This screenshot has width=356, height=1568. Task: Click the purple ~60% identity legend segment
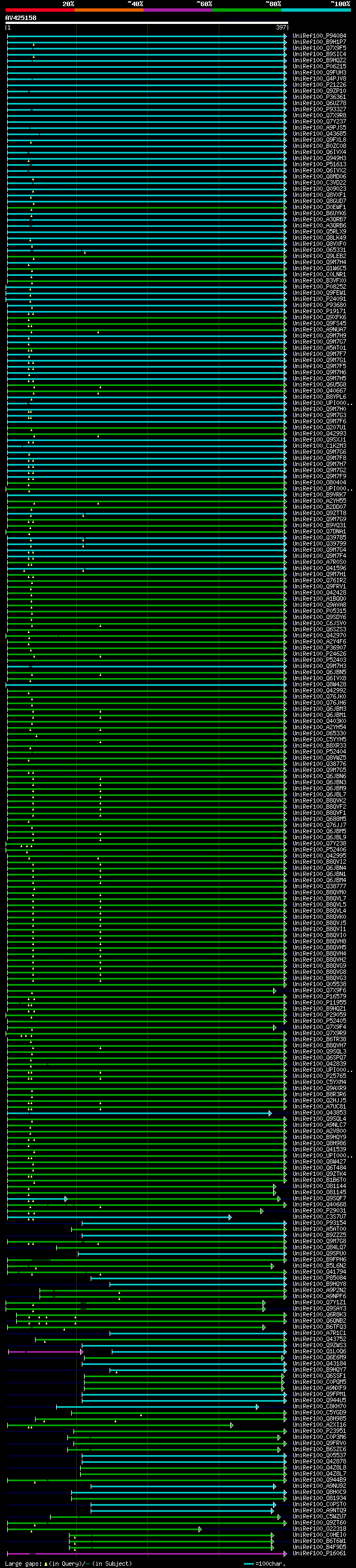[179, 10]
